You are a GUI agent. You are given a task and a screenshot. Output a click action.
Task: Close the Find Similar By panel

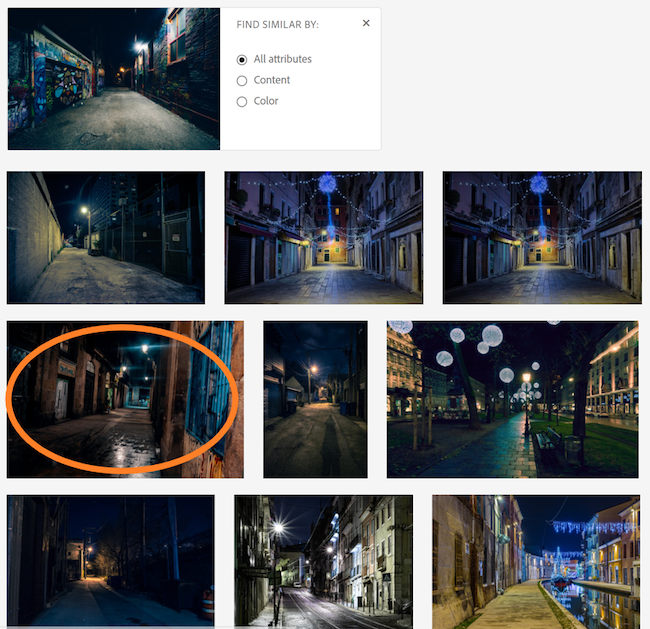366,23
